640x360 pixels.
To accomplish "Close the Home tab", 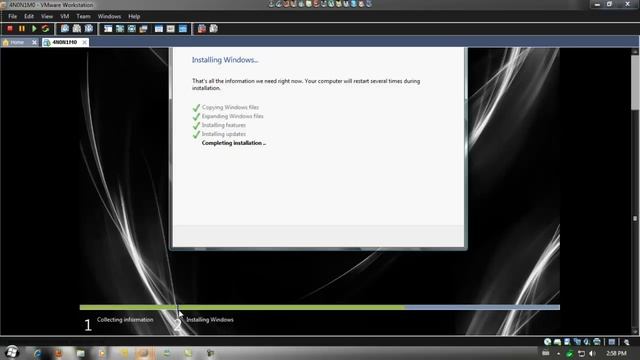I will click(x=35, y=42).
